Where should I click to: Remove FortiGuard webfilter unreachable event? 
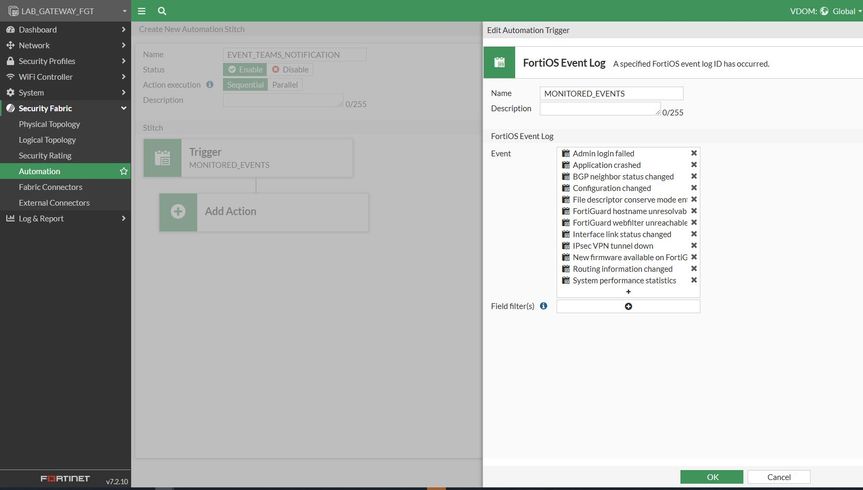pos(694,222)
